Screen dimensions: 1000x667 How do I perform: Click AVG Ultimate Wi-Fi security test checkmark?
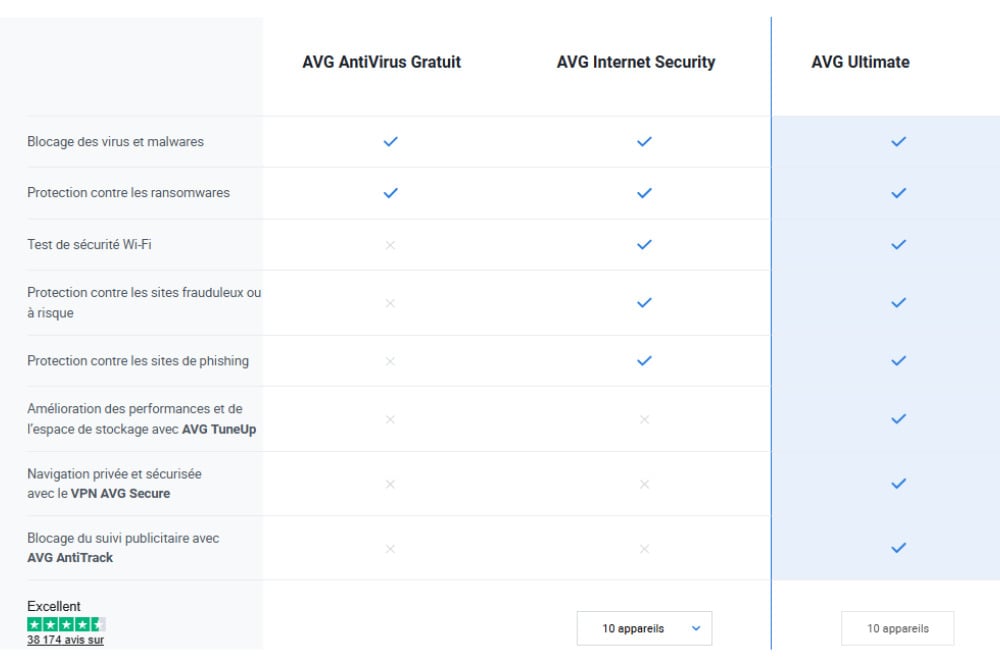point(898,245)
